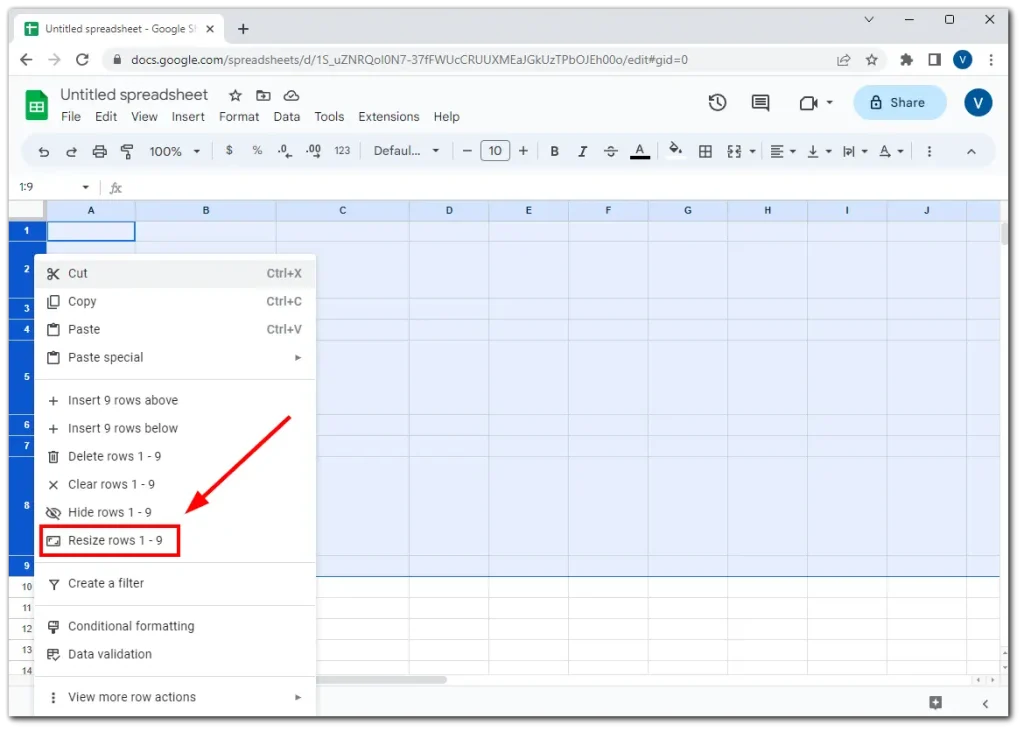Click the Move to folder icon
The height and width of the screenshot is (732, 1024).
(263, 96)
